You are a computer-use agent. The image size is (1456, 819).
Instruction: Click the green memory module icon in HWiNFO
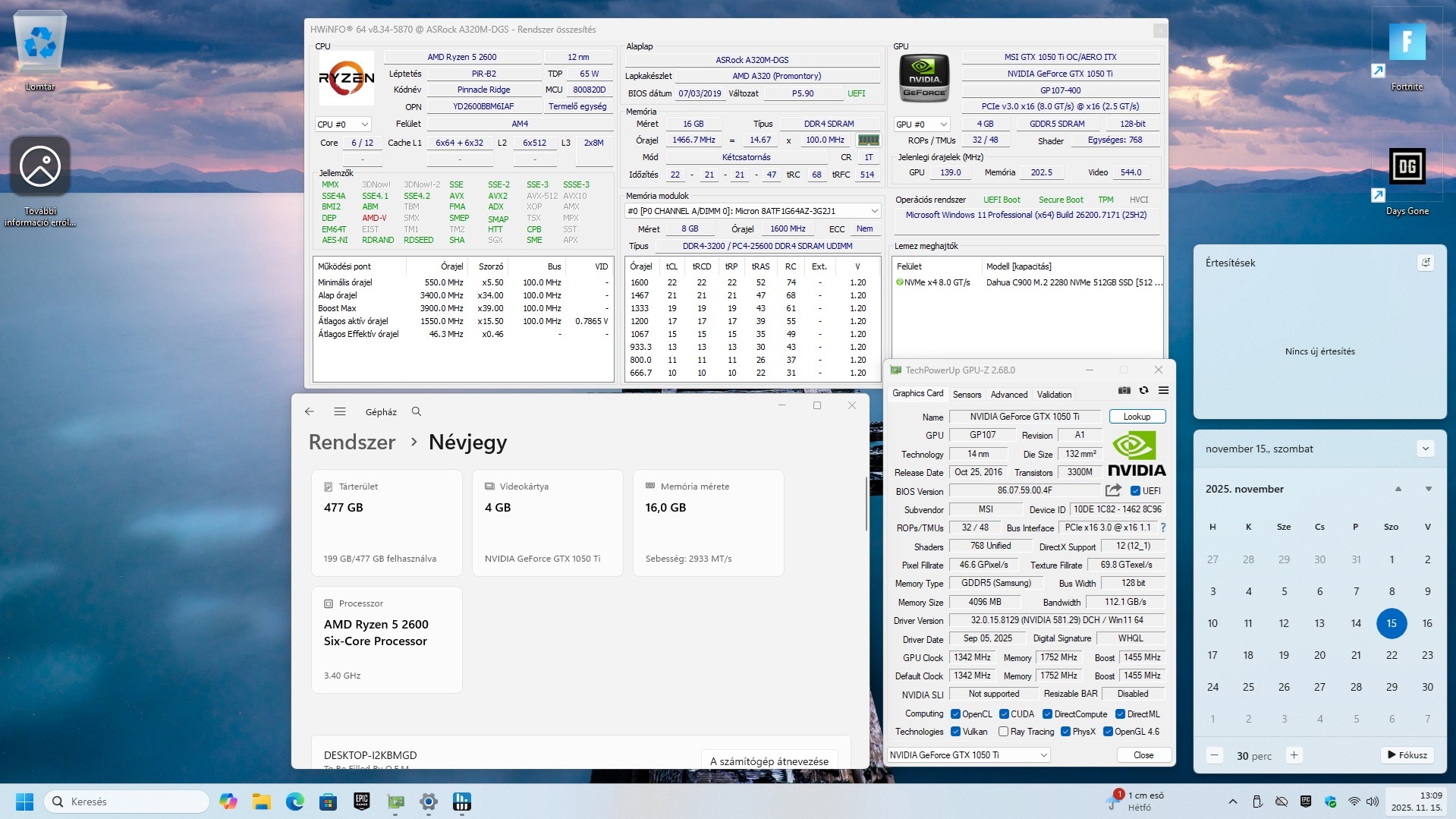click(868, 140)
